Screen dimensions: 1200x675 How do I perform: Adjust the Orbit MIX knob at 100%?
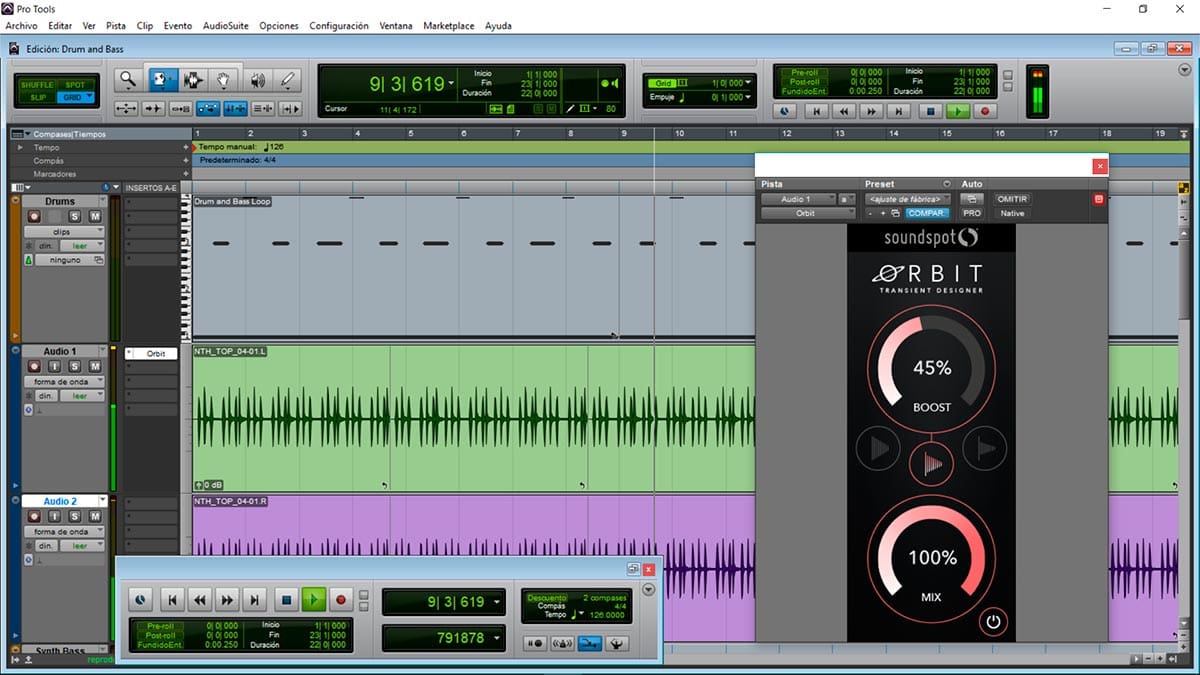pos(931,558)
